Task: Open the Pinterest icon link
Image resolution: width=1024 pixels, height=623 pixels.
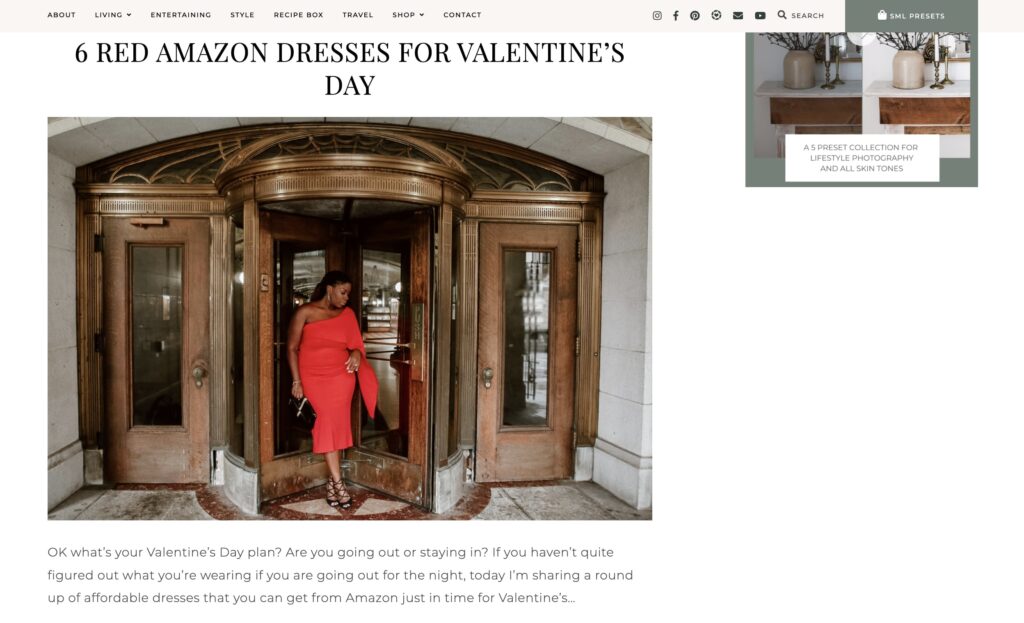Action: pyautogui.click(x=695, y=16)
